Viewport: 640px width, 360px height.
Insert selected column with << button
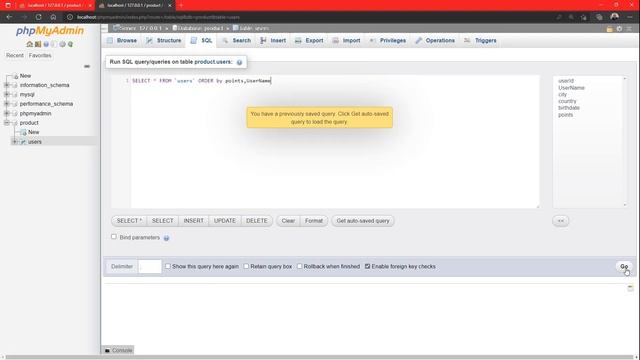pos(560,221)
